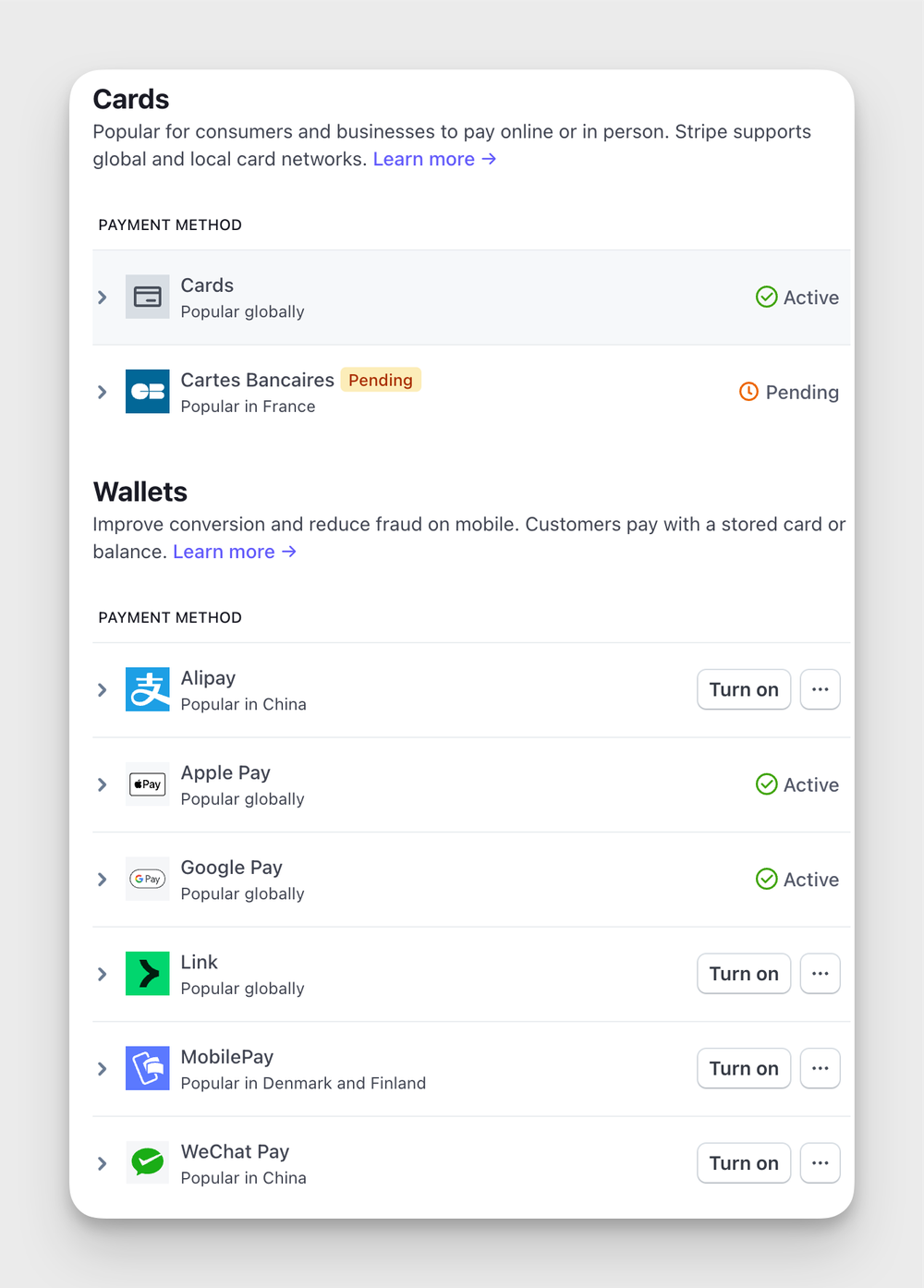The width and height of the screenshot is (924, 1288).
Task: Enable Link as a payment method
Action: coord(743,973)
